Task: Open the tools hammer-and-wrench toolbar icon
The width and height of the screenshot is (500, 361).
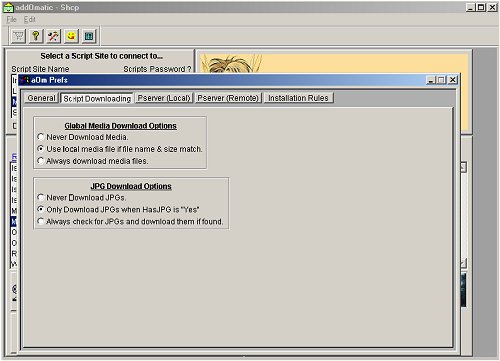Action: 53,36
